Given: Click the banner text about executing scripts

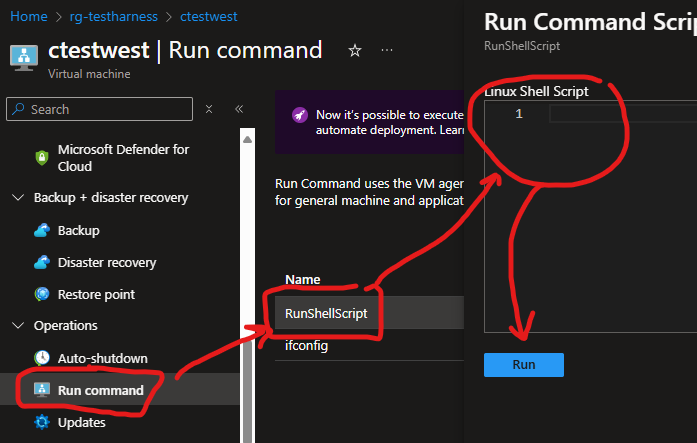Looking at the screenshot, I should pyautogui.click(x=390, y=123).
